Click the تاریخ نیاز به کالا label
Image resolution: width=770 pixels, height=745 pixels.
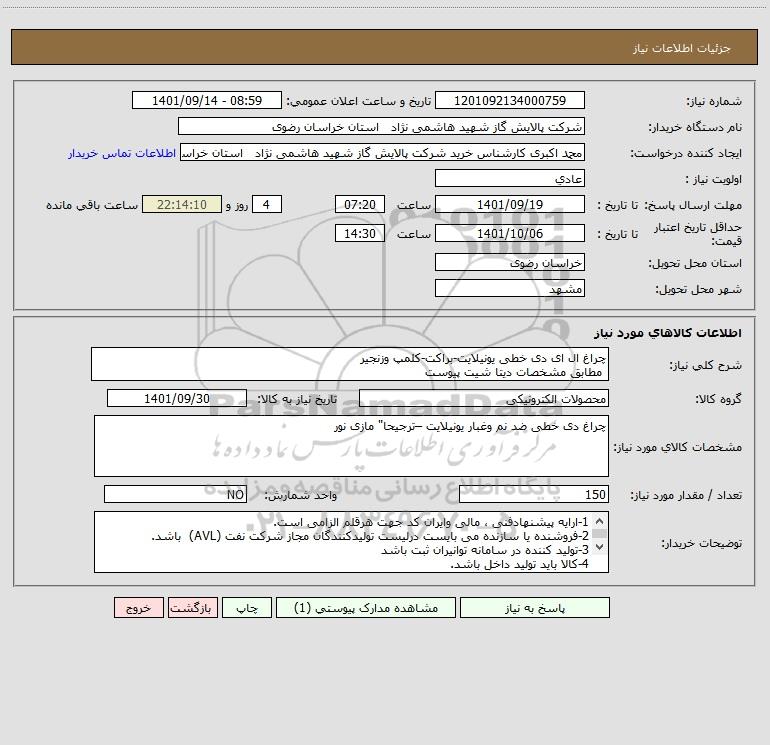pos(298,399)
